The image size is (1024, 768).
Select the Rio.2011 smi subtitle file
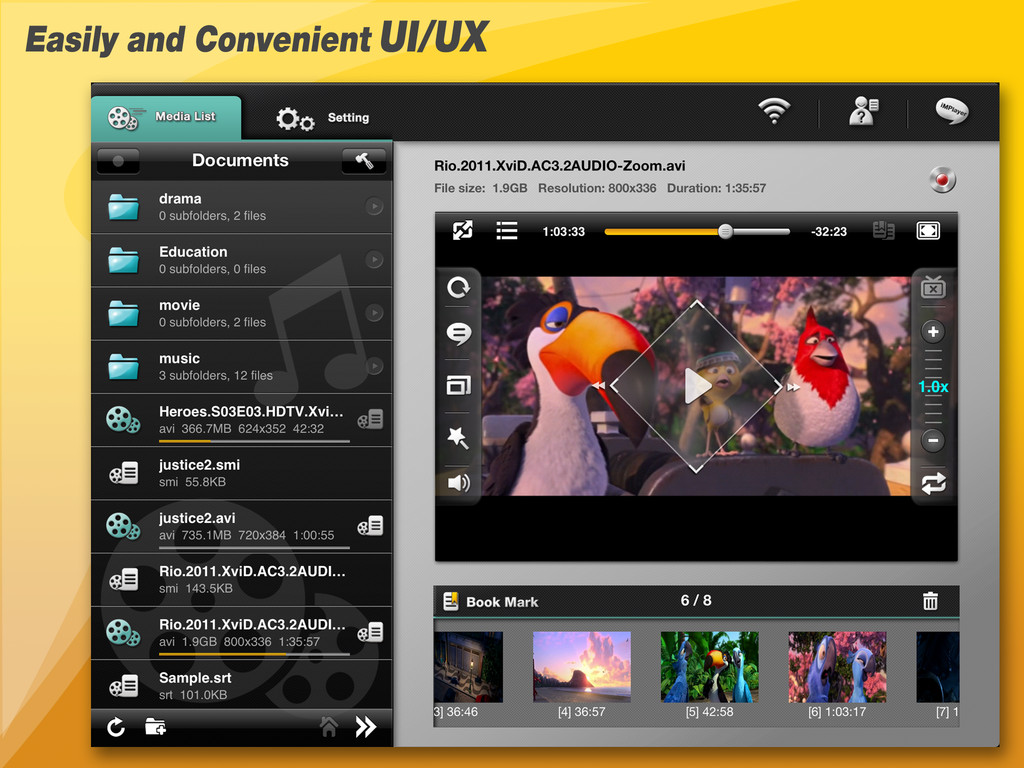click(x=242, y=580)
